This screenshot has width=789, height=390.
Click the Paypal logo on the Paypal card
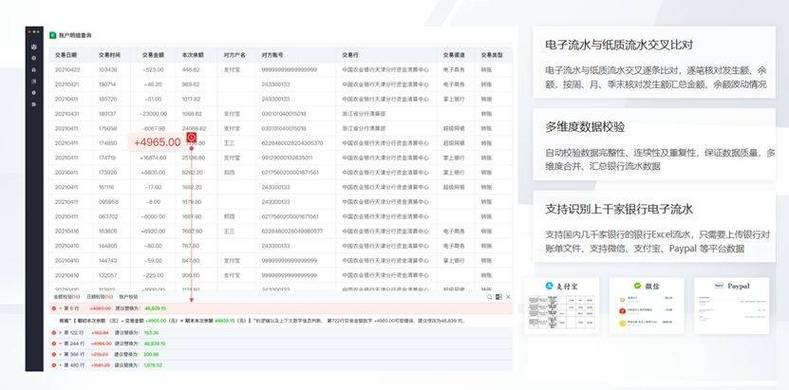719,285
